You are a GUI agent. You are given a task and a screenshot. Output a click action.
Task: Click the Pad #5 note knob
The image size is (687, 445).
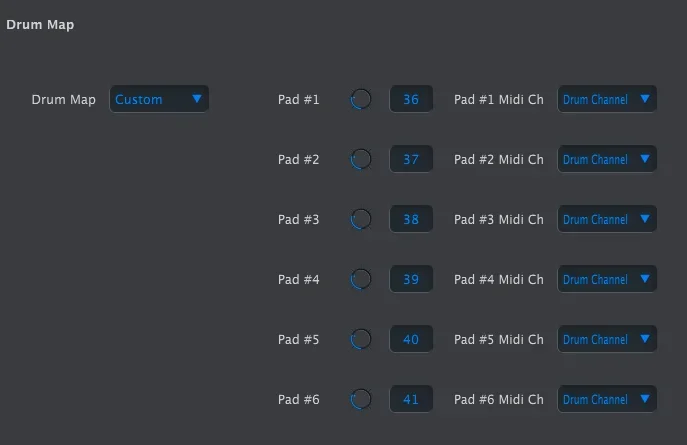[x=361, y=339]
